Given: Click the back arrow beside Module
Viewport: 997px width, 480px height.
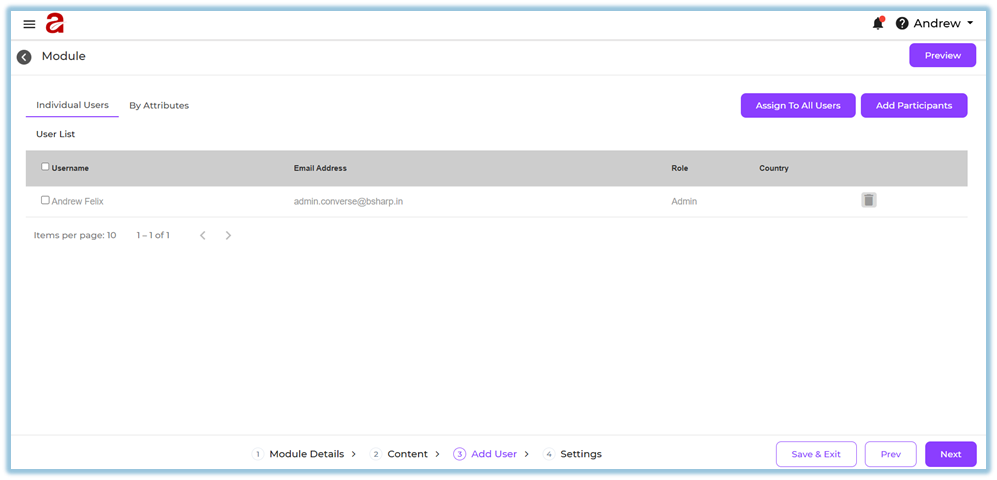Looking at the screenshot, I should 24,57.
